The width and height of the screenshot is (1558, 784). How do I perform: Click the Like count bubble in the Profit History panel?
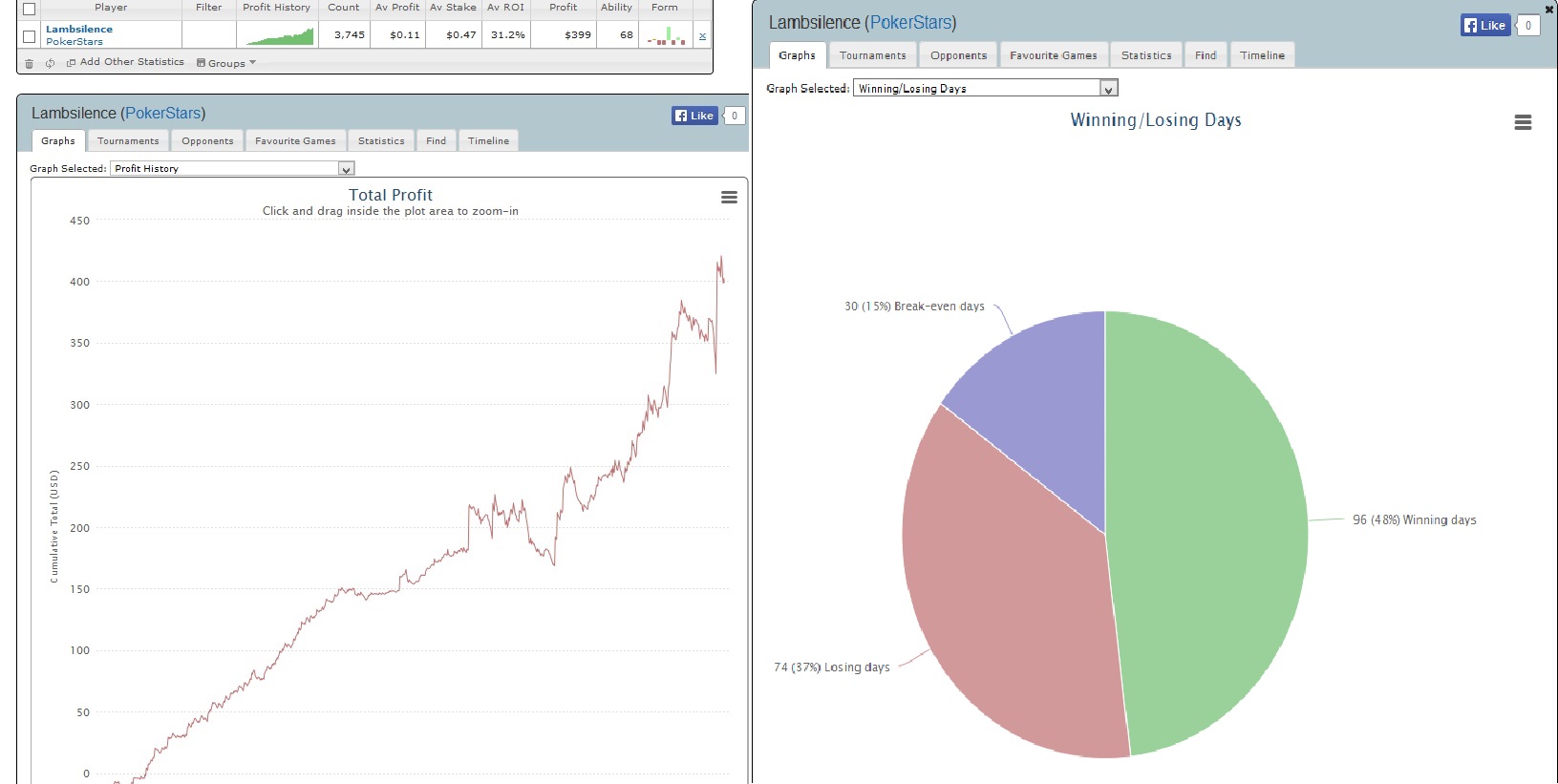[735, 116]
